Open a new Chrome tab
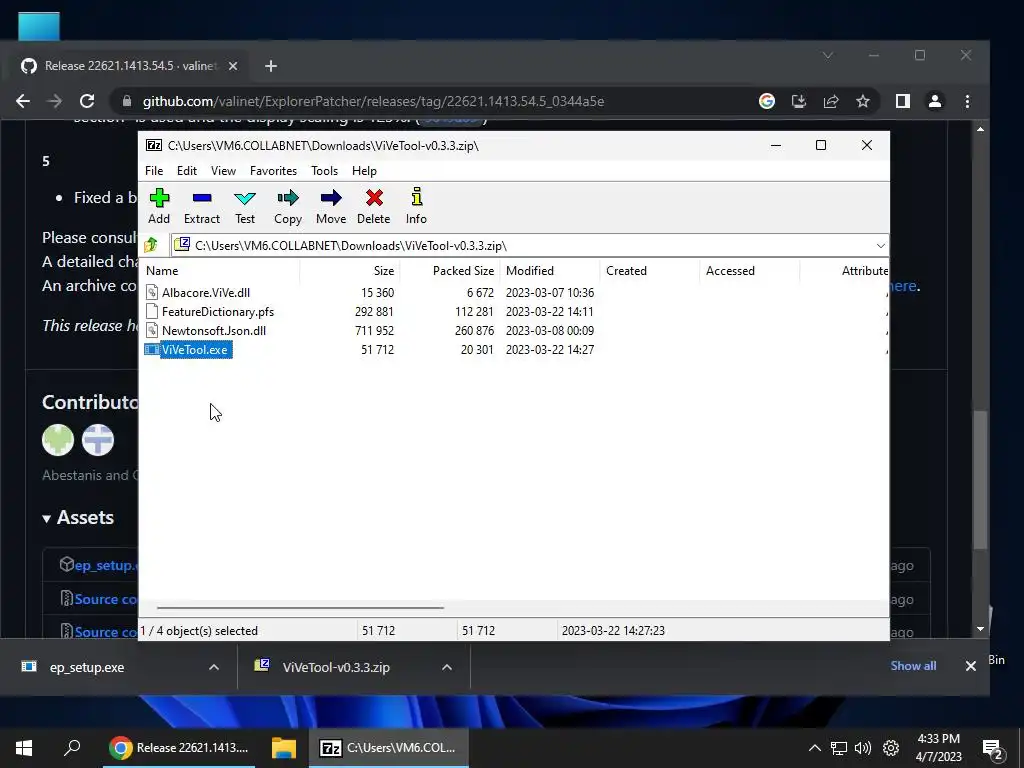Screen dimensions: 1024x768 coord(271,66)
